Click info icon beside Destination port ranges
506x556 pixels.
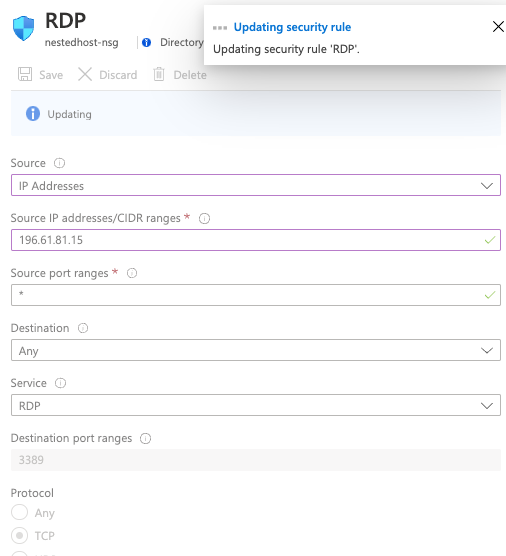[145, 438]
